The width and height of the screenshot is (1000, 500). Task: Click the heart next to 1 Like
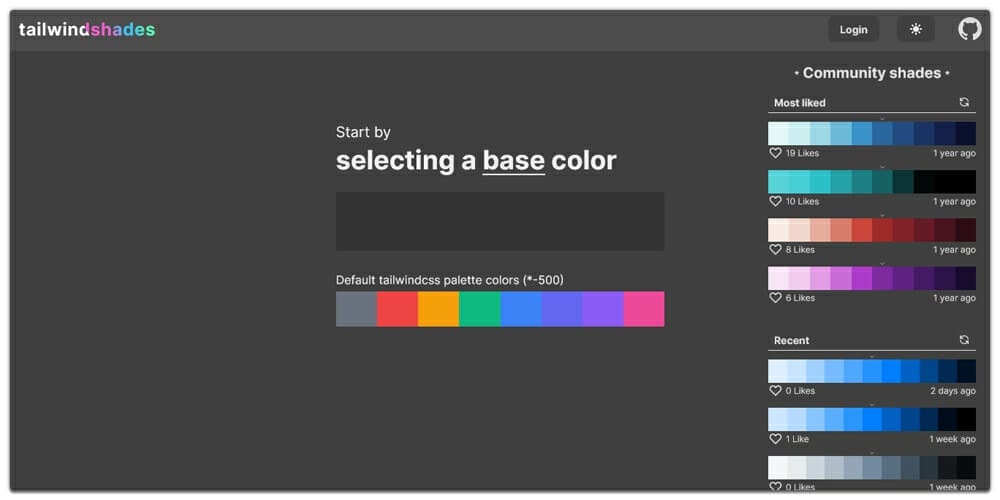point(775,439)
